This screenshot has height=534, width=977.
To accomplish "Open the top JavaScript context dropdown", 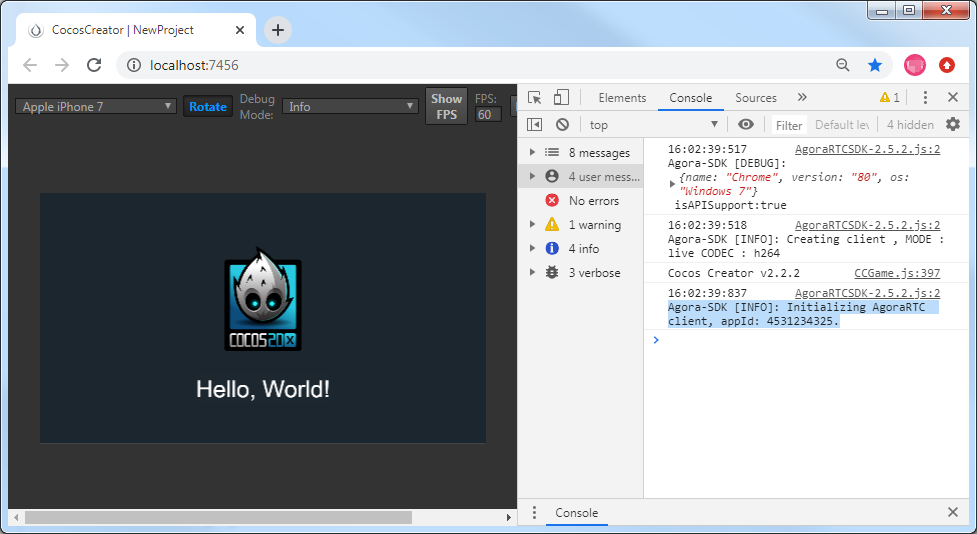I will pos(653,125).
